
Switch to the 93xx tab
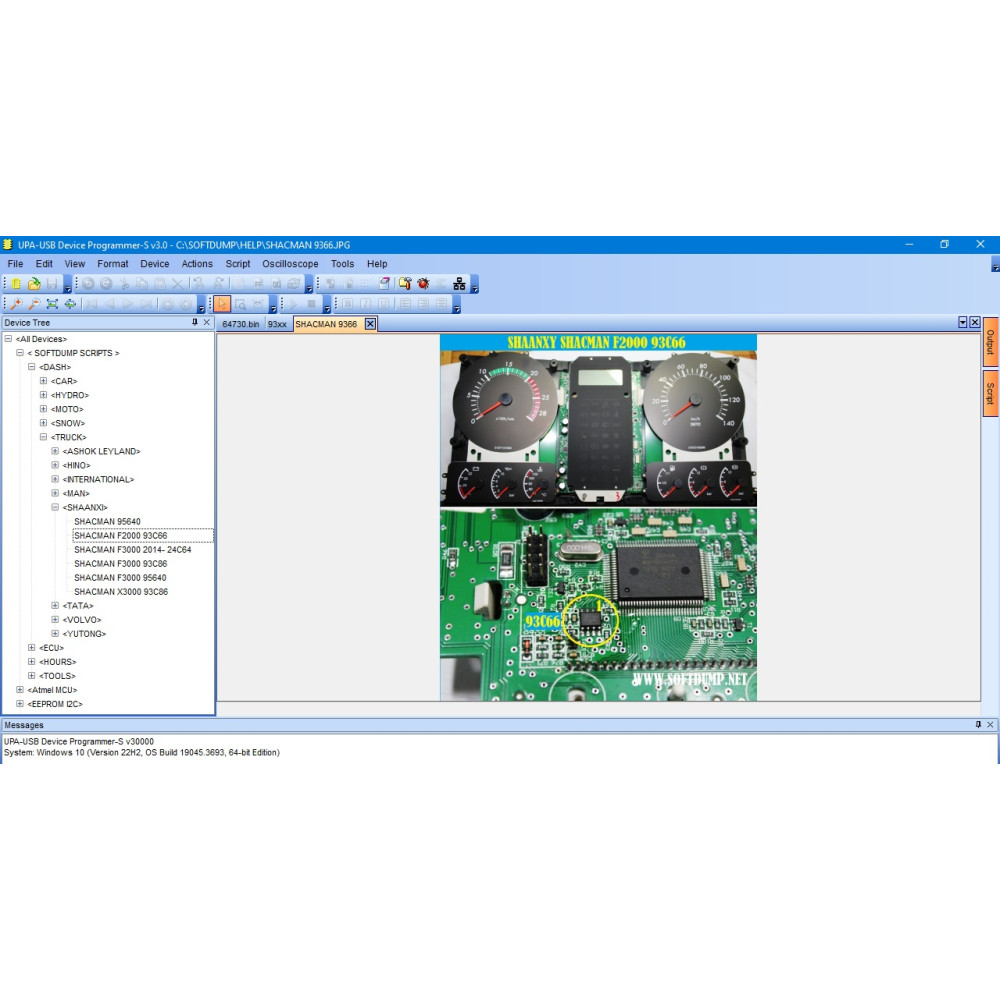277,324
